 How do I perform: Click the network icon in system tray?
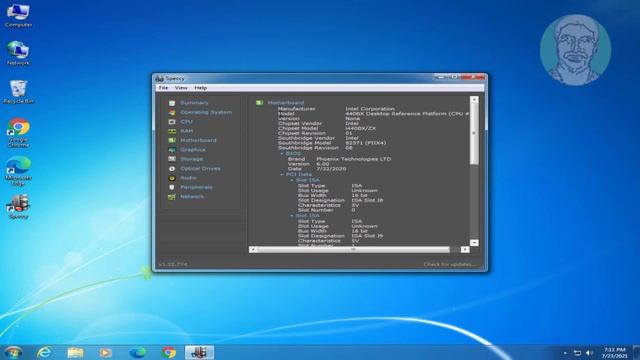pos(577,353)
